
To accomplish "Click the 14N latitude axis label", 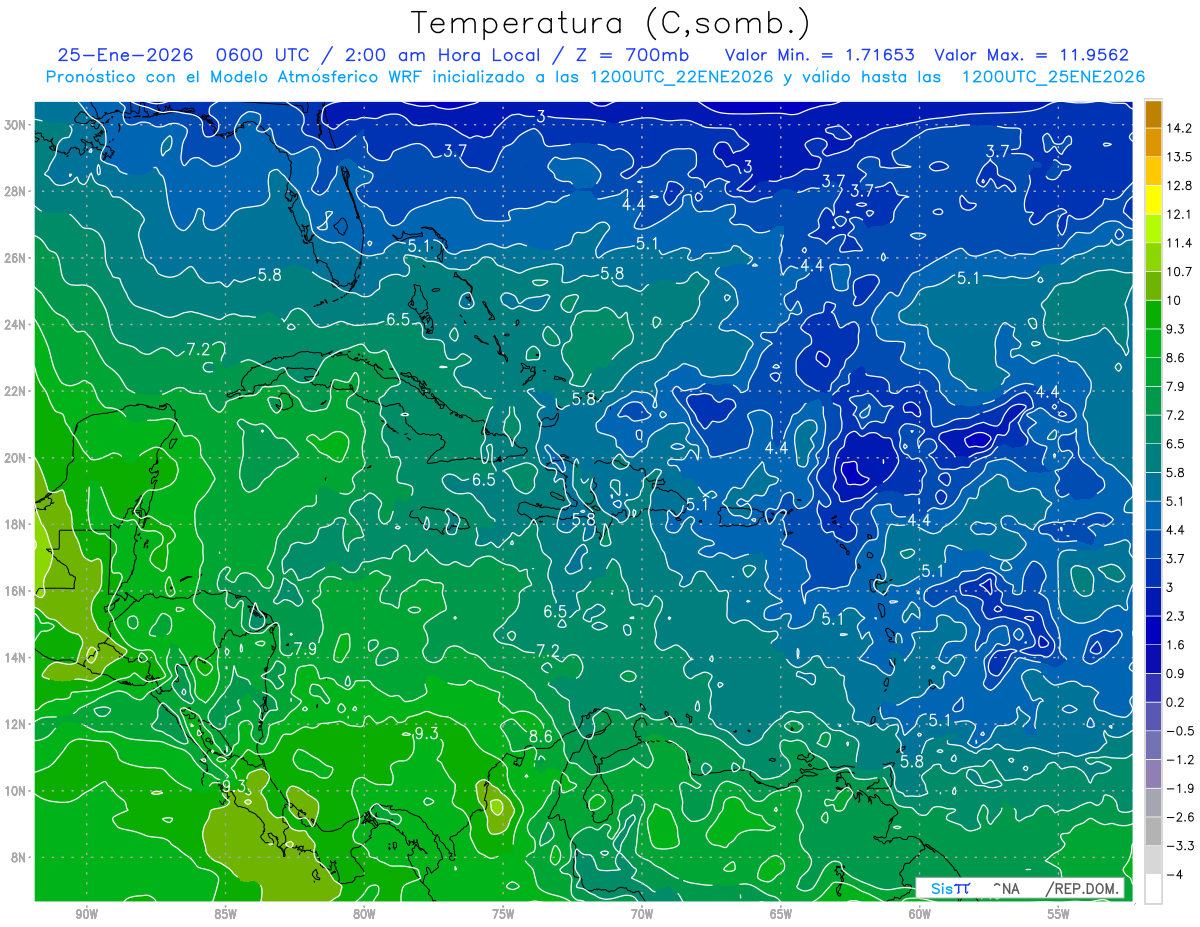I will 14,657.
